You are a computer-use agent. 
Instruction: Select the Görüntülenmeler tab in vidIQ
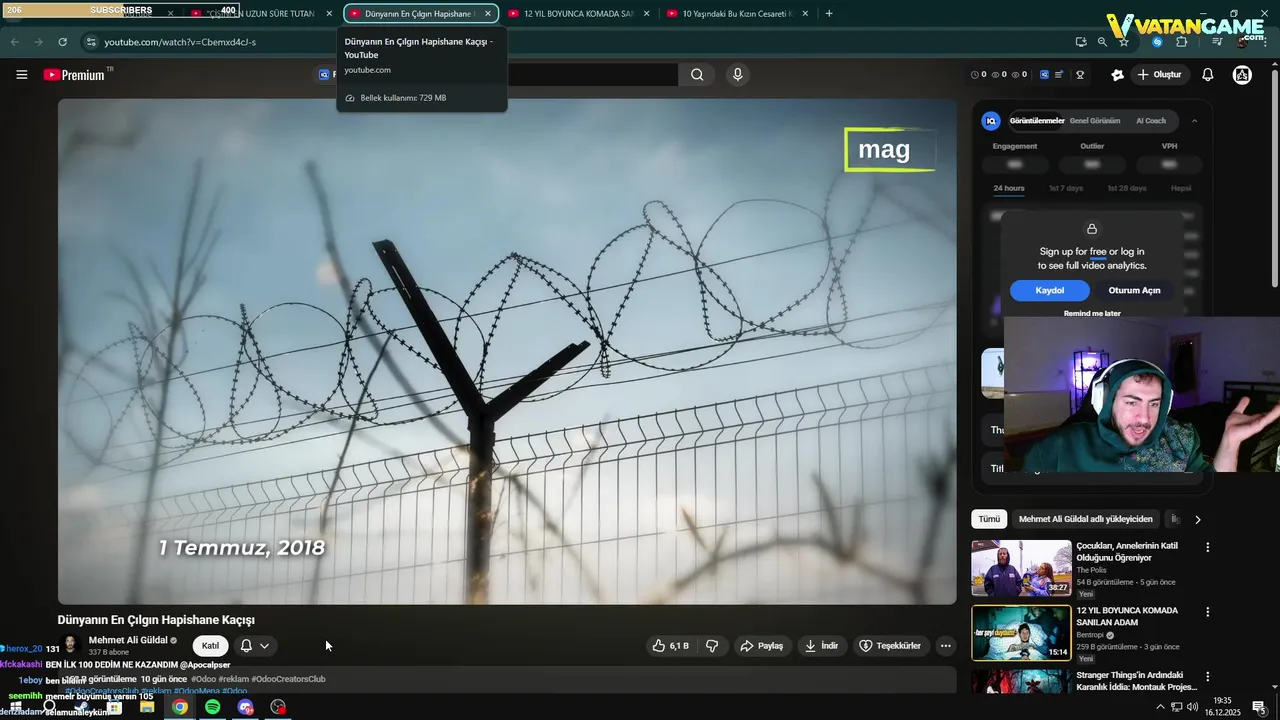click(1036, 121)
